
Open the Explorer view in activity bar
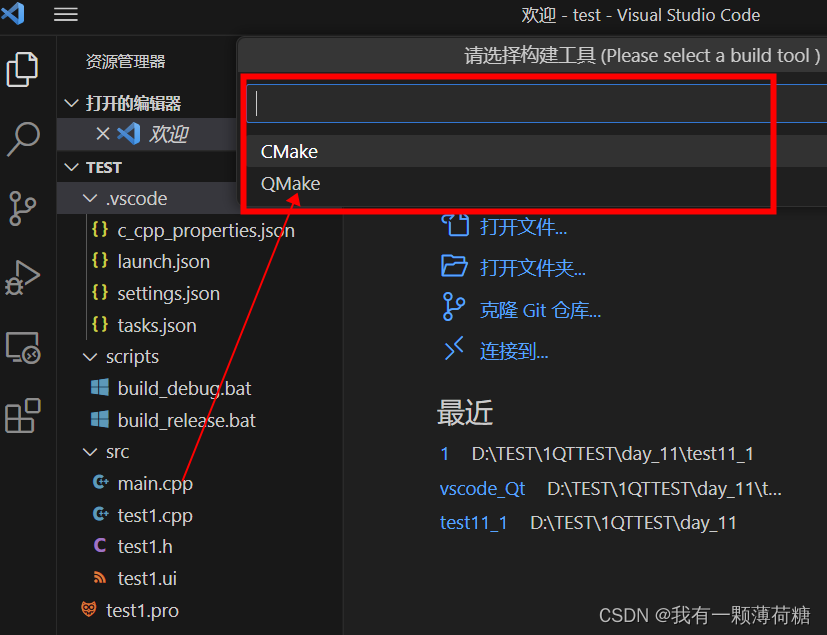point(22,69)
